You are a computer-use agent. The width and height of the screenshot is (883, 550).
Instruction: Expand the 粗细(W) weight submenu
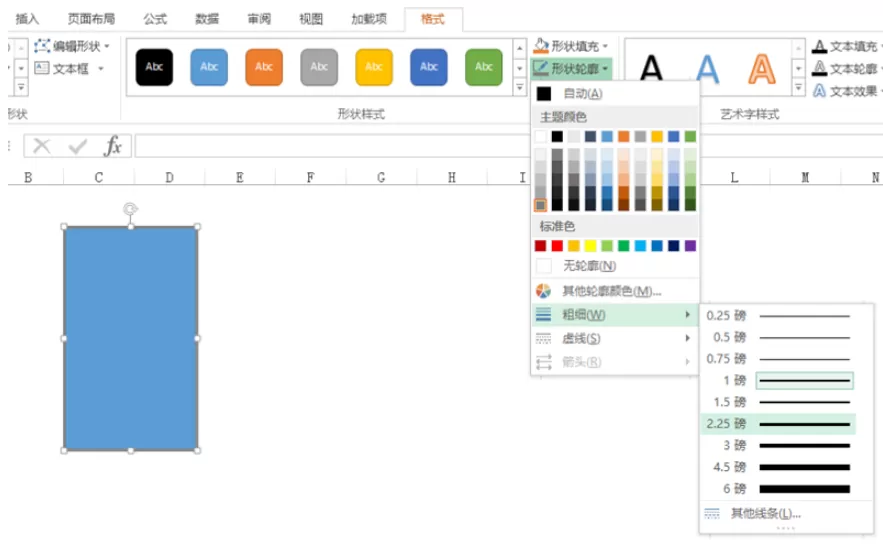[615, 315]
